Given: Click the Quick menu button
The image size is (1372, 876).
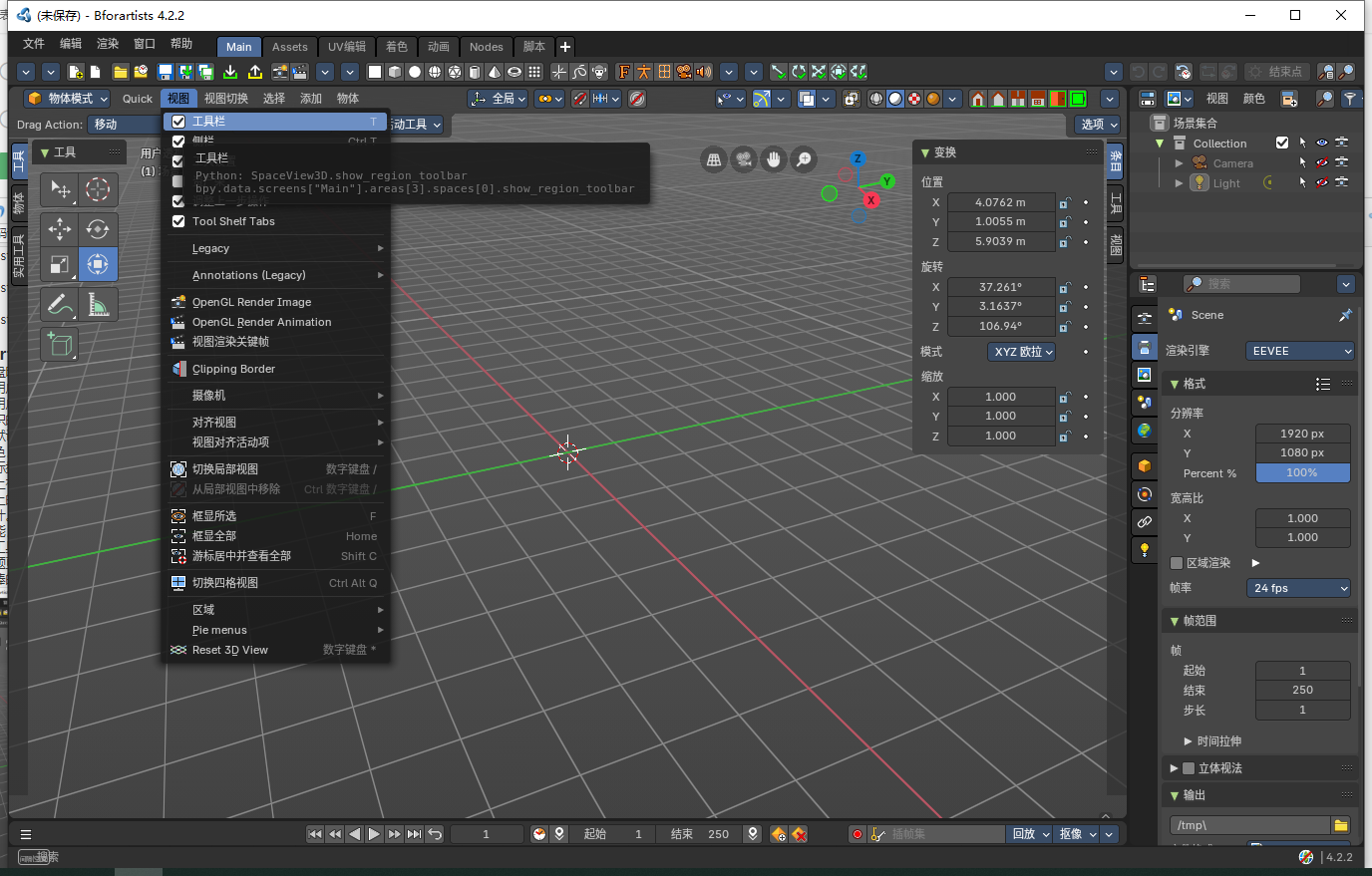Looking at the screenshot, I should [x=138, y=99].
